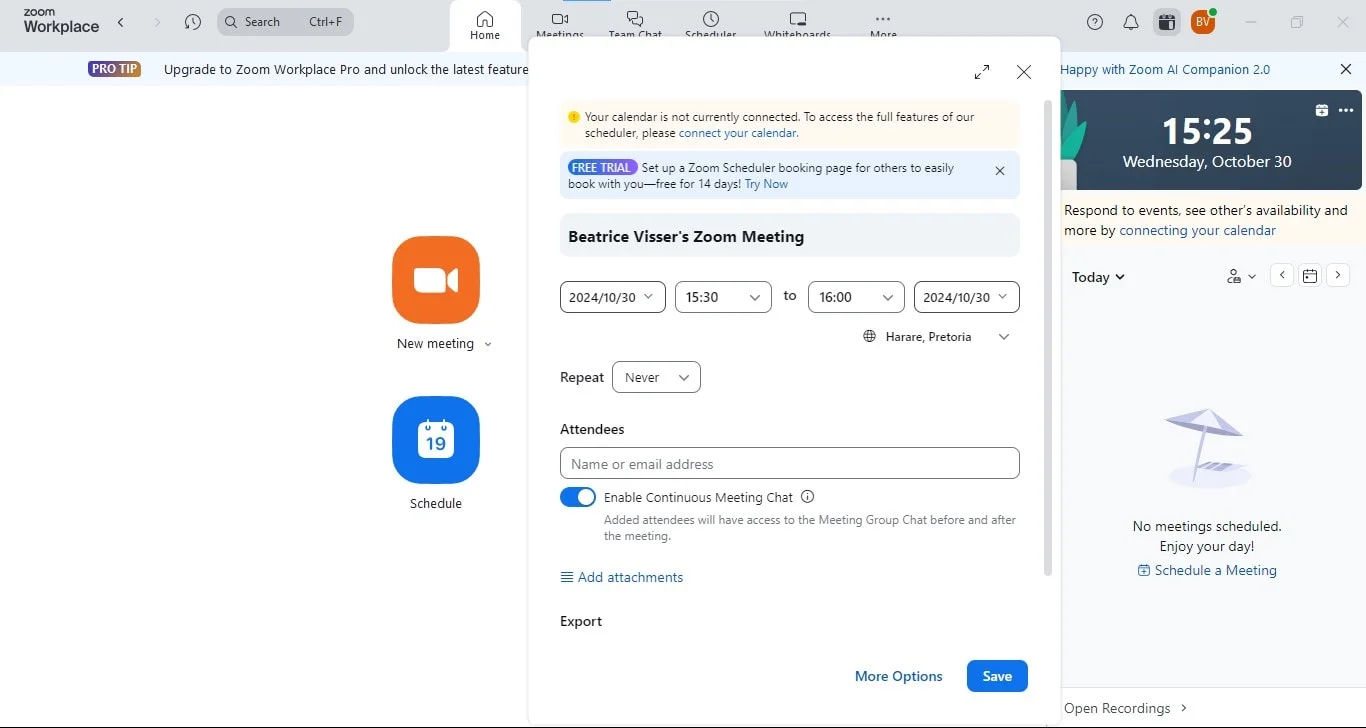Open notifications bell icon
Screen dimensions: 1366x728
pos(1131,22)
